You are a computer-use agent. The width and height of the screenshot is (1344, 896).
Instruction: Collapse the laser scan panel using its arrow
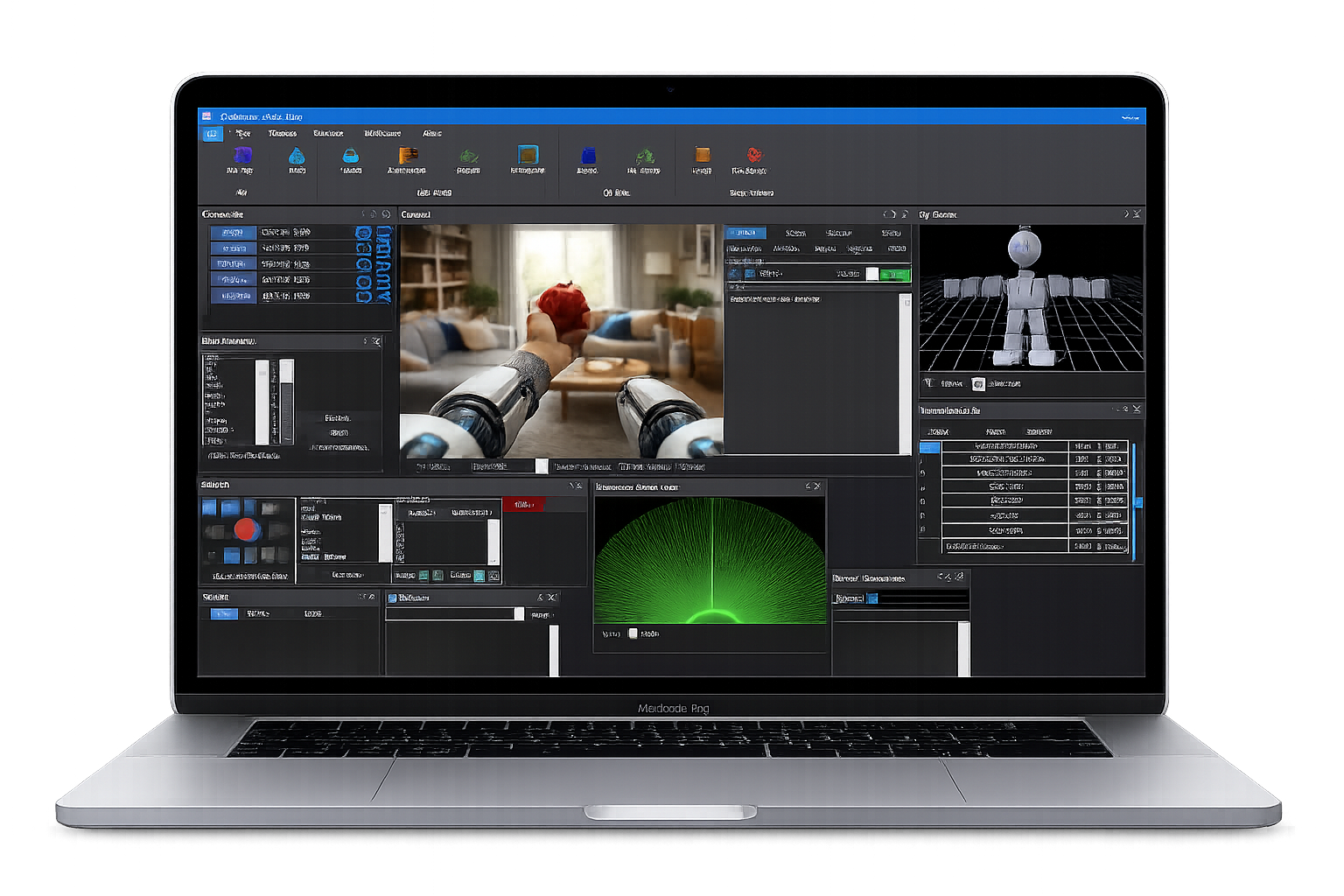(x=806, y=486)
